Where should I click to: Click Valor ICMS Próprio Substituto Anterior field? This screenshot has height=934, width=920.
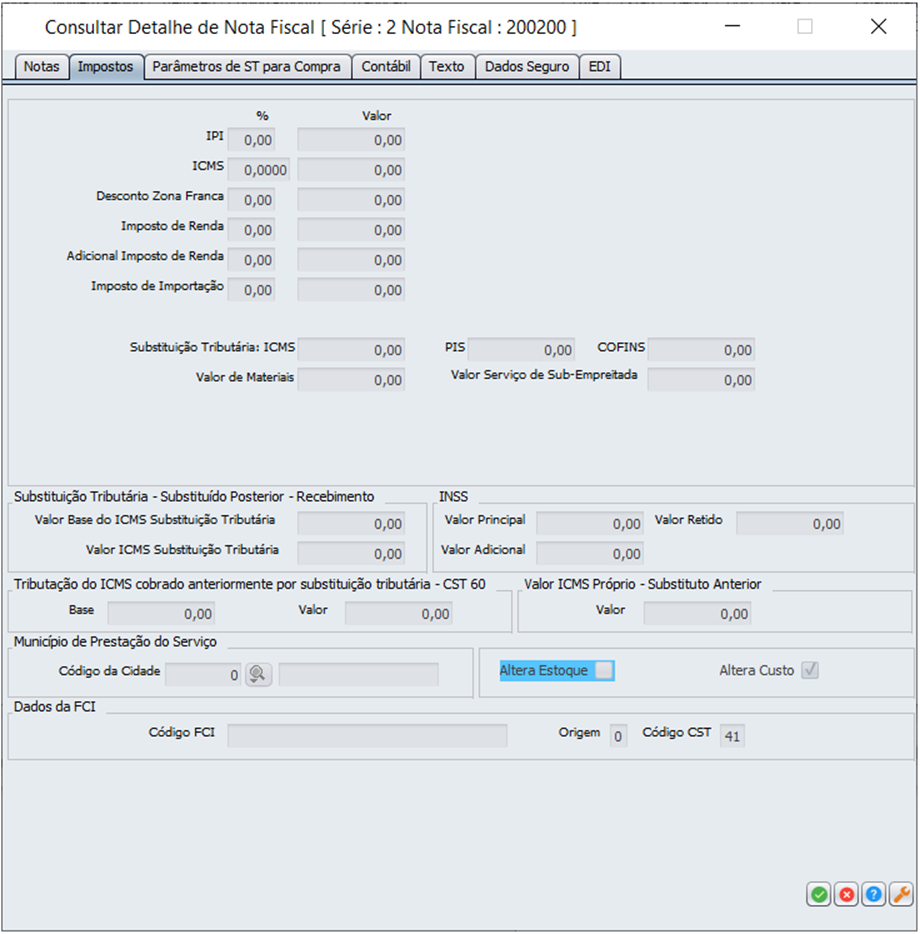[x=697, y=614]
